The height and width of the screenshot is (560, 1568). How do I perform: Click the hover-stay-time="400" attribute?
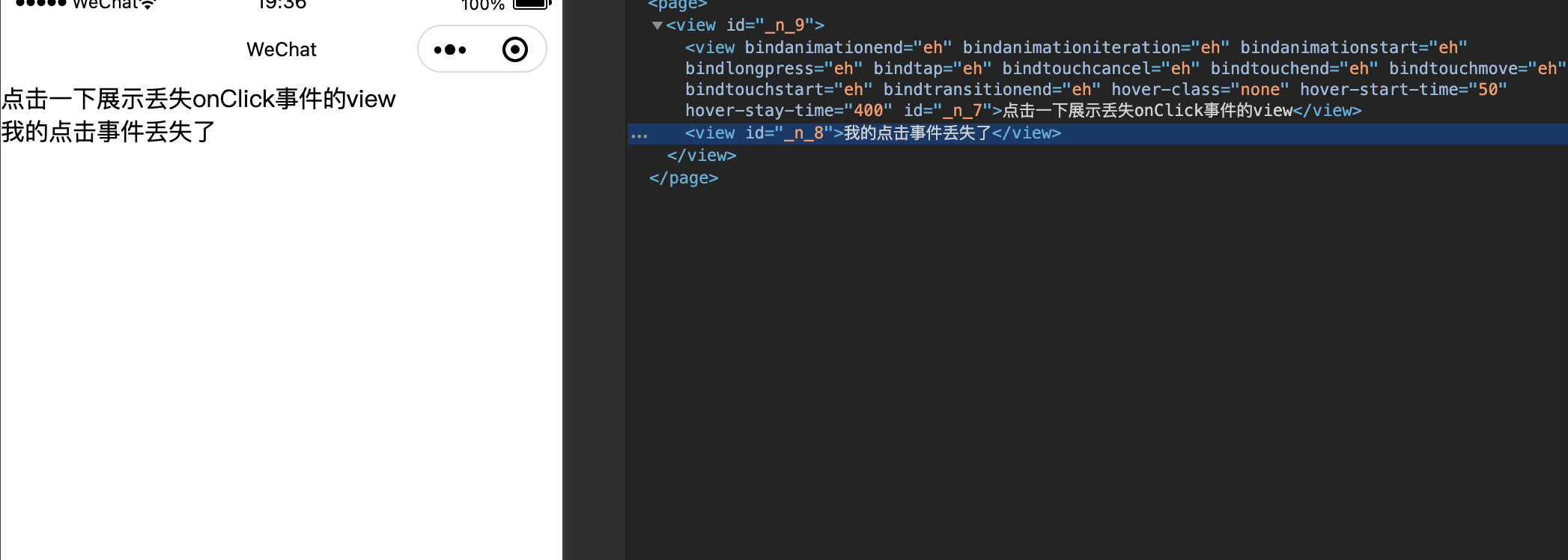(x=788, y=111)
